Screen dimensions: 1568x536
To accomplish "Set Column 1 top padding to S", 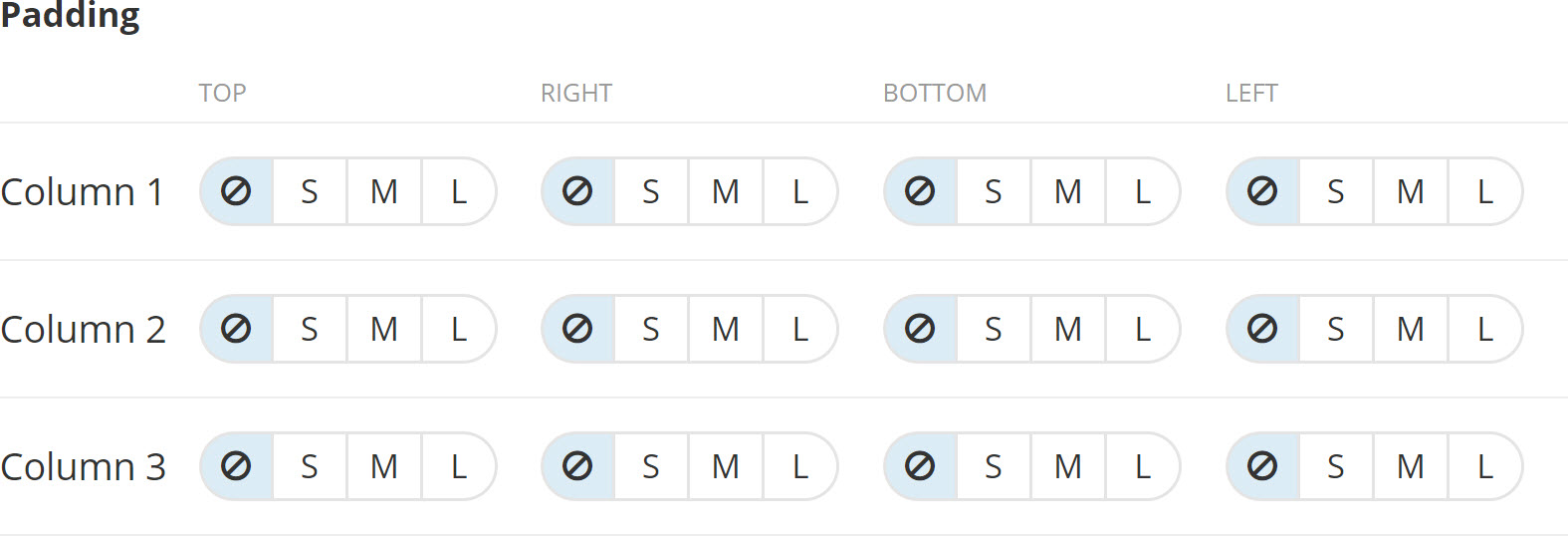I will pos(310,191).
